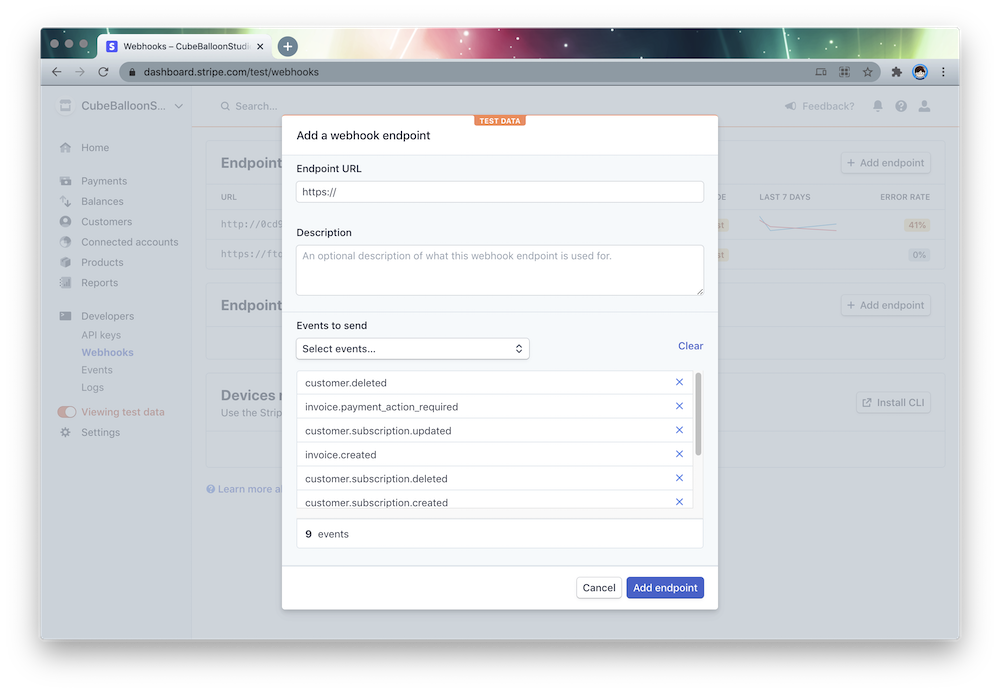Open the Select events dropdown

point(413,349)
